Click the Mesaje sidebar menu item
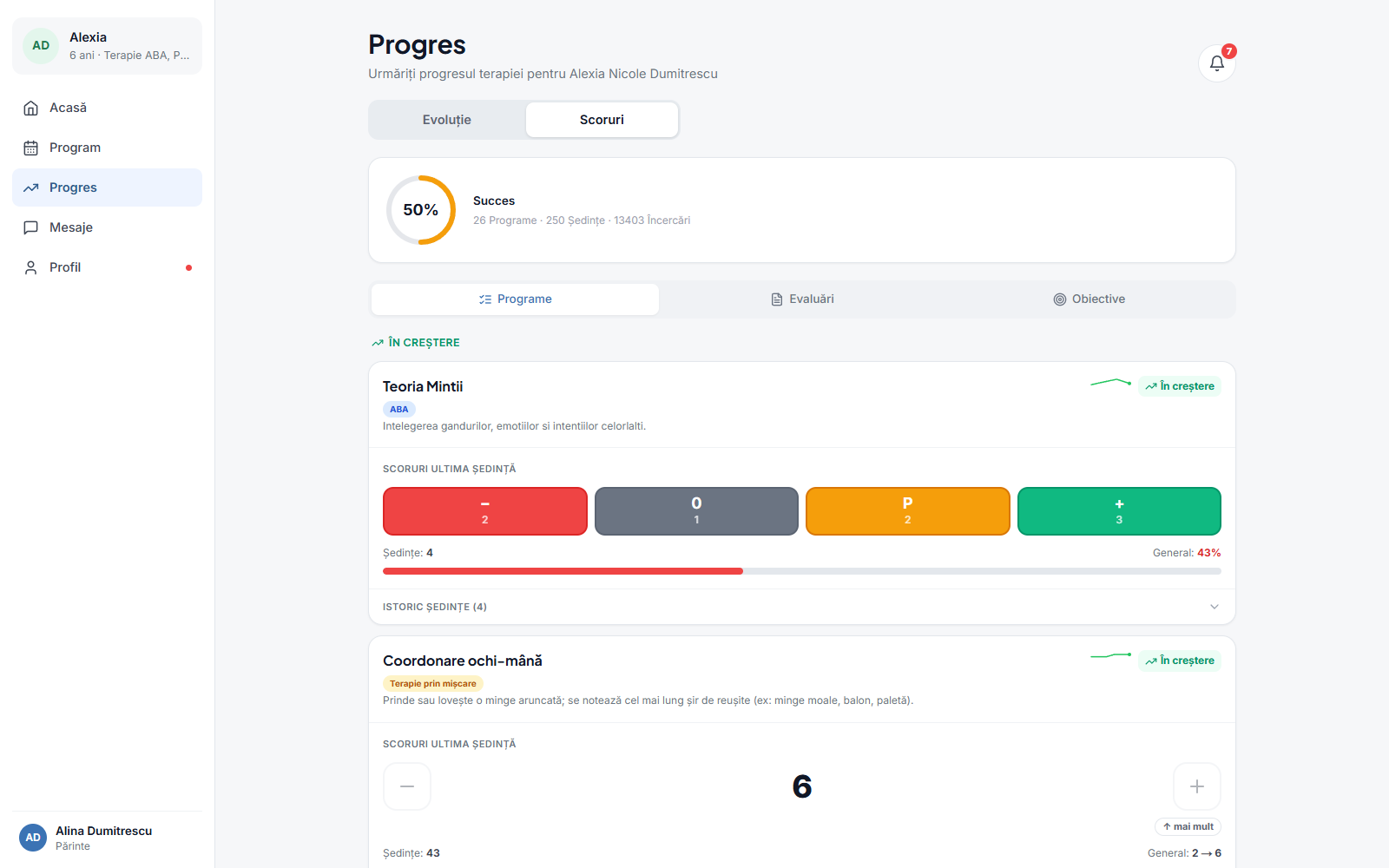 107,227
